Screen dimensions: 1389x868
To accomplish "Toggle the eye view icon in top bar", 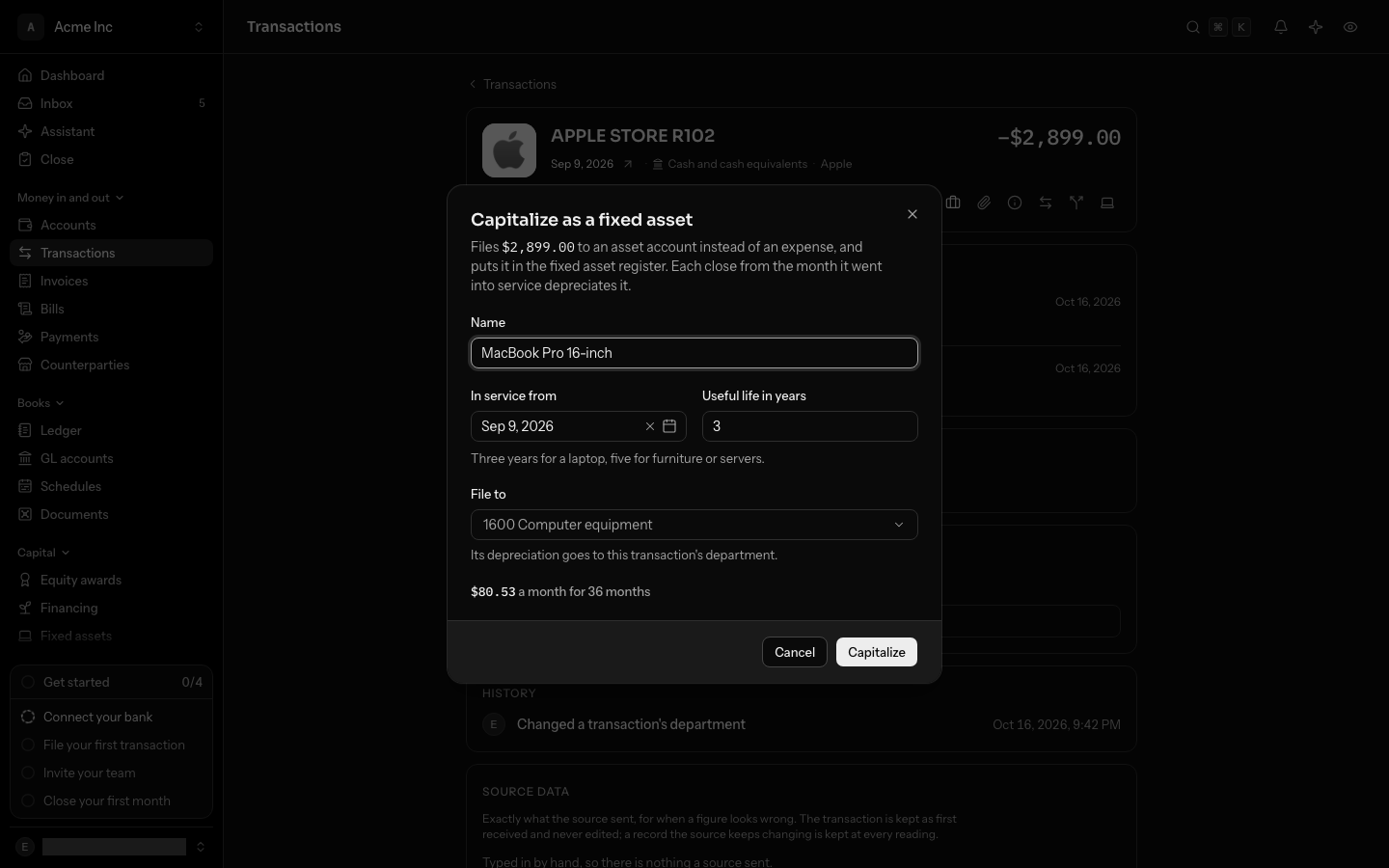I will click(x=1350, y=27).
